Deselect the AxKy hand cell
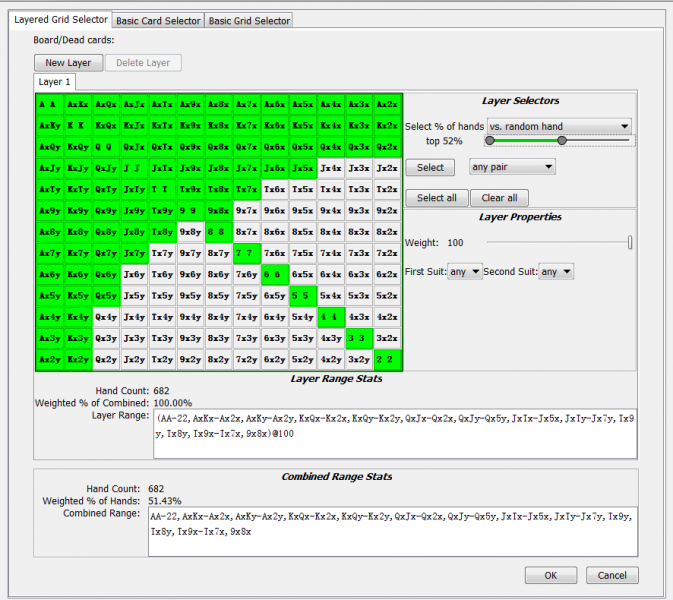 click(x=49, y=125)
